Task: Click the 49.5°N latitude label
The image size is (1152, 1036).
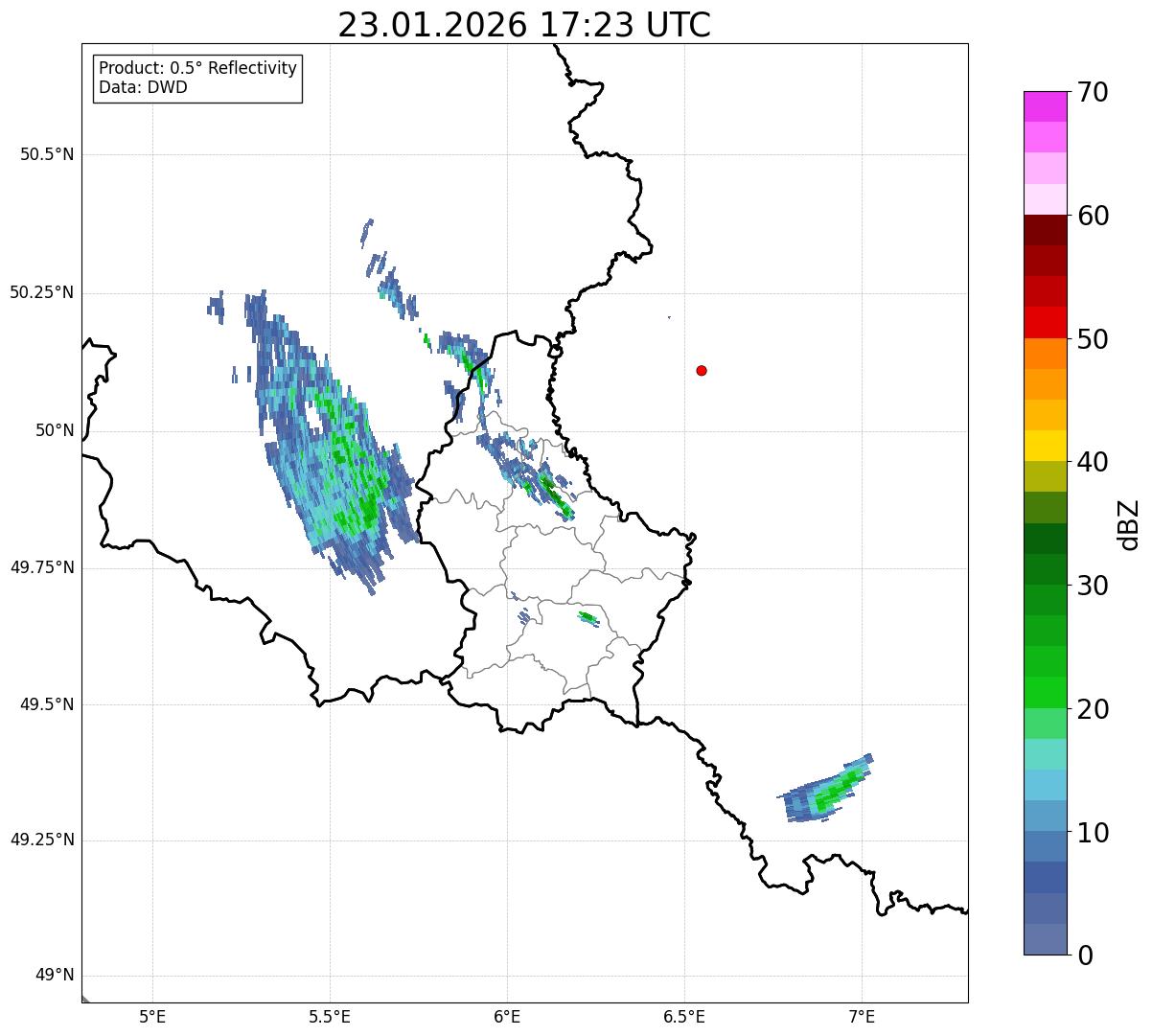Action: 47,704
